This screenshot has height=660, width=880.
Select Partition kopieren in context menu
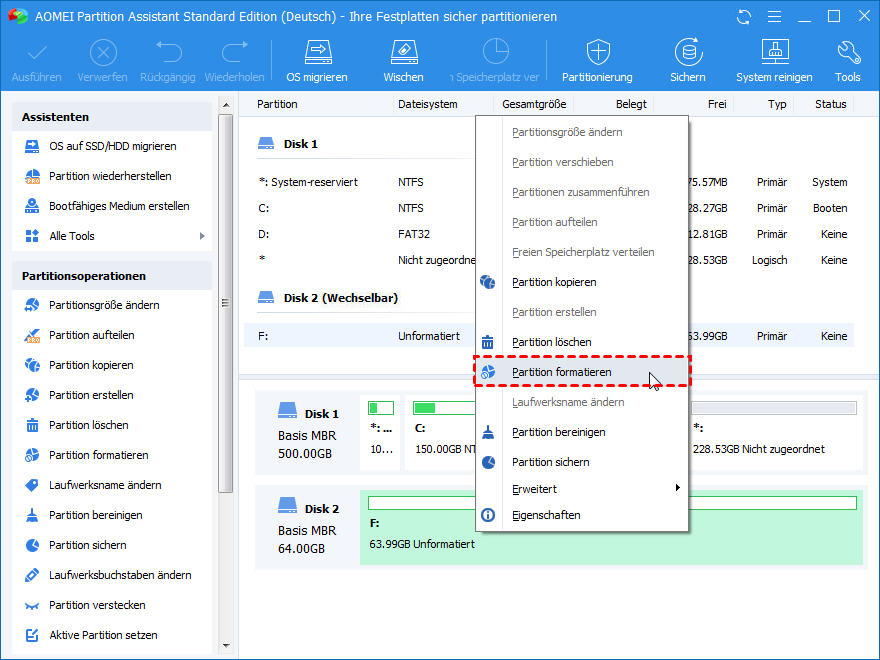point(553,282)
